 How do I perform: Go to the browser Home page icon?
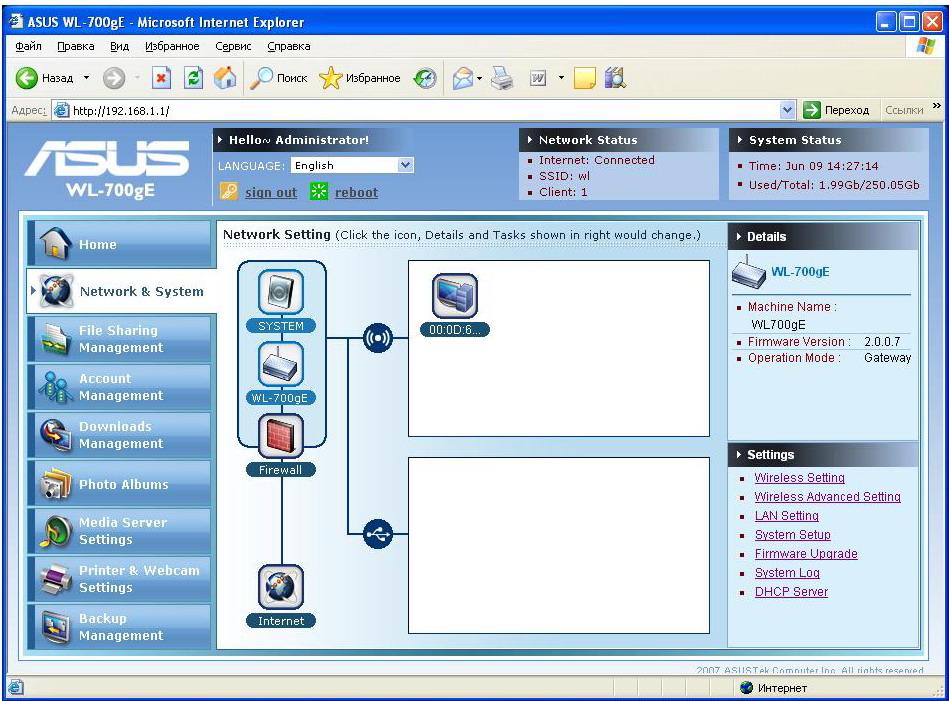click(x=225, y=78)
